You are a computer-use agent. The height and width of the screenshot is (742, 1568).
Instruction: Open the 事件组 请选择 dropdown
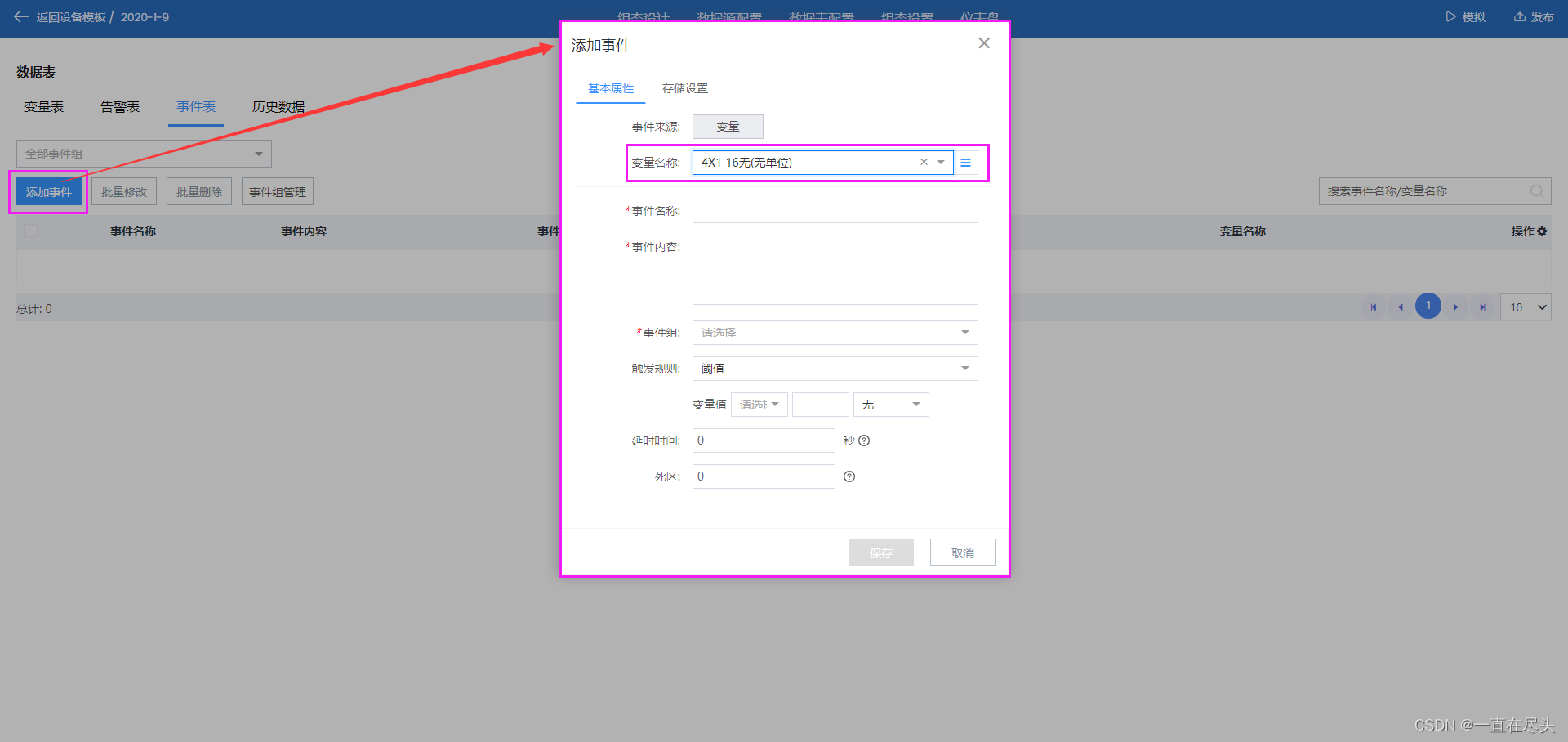click(x=835, y=333)
